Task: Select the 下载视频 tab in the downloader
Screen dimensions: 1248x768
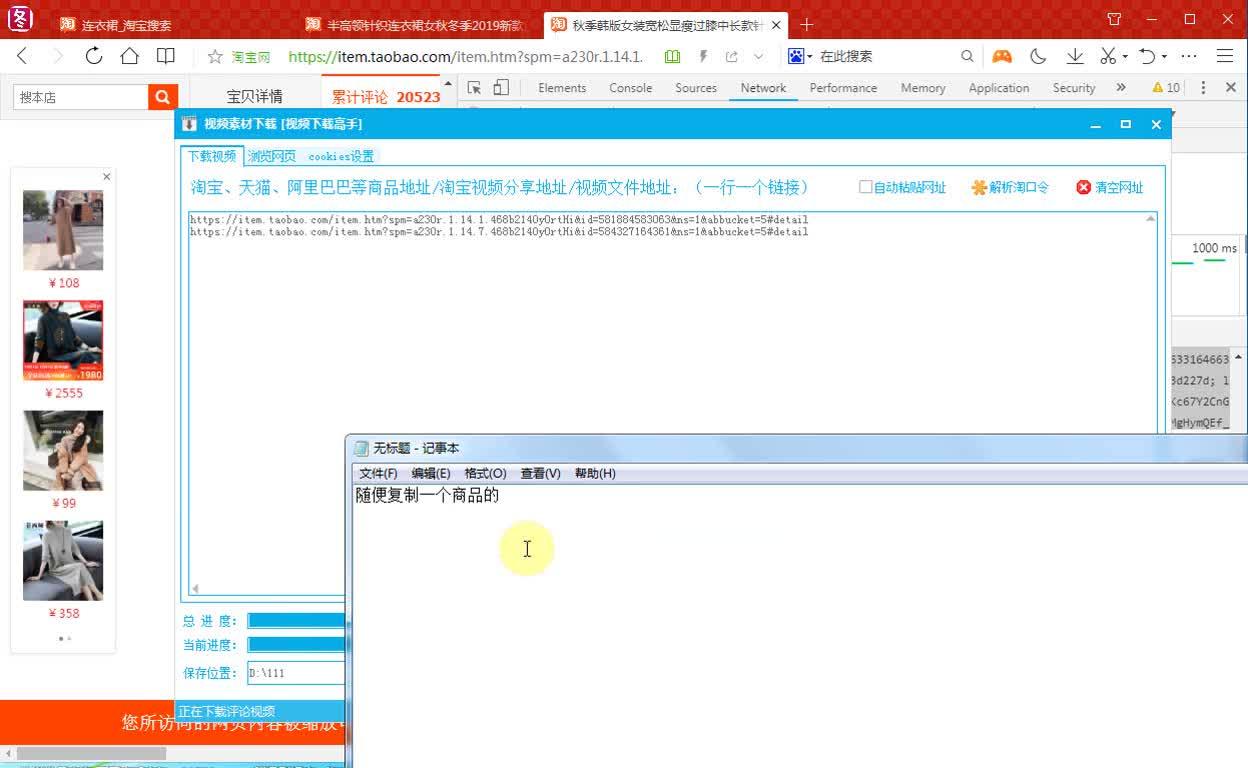Action: click(x=212, y=156)
